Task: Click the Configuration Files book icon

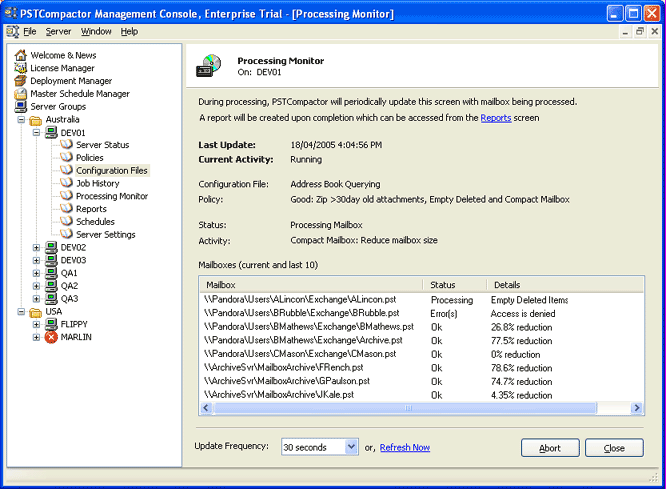Action: pos(66,170)
